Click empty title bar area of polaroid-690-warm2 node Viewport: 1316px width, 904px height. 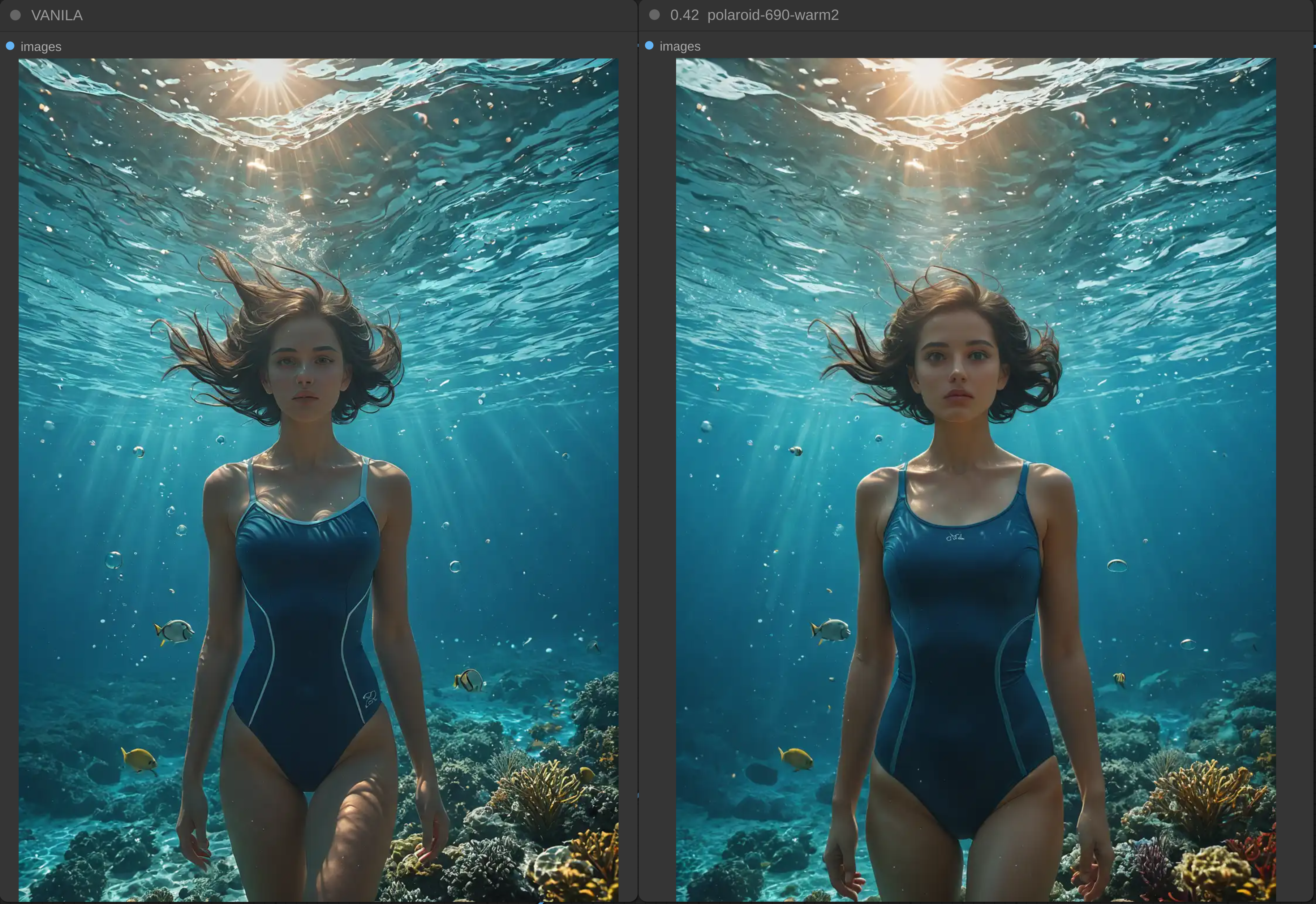pyautogui.click(x=1076, y=15)
